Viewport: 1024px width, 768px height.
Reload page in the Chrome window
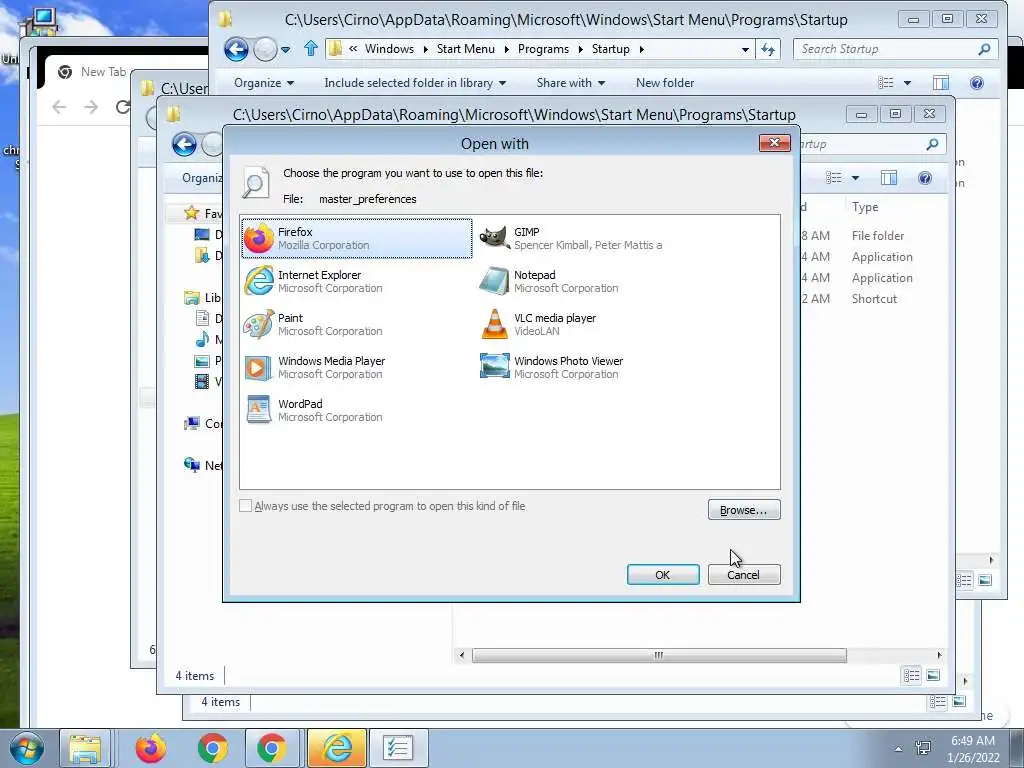[123, 106]
